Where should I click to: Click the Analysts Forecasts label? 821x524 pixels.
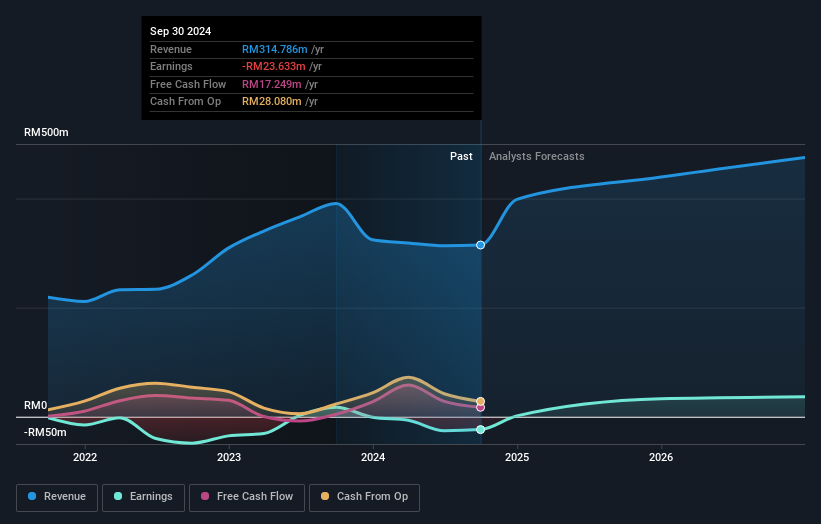click(x=537, y=157)
